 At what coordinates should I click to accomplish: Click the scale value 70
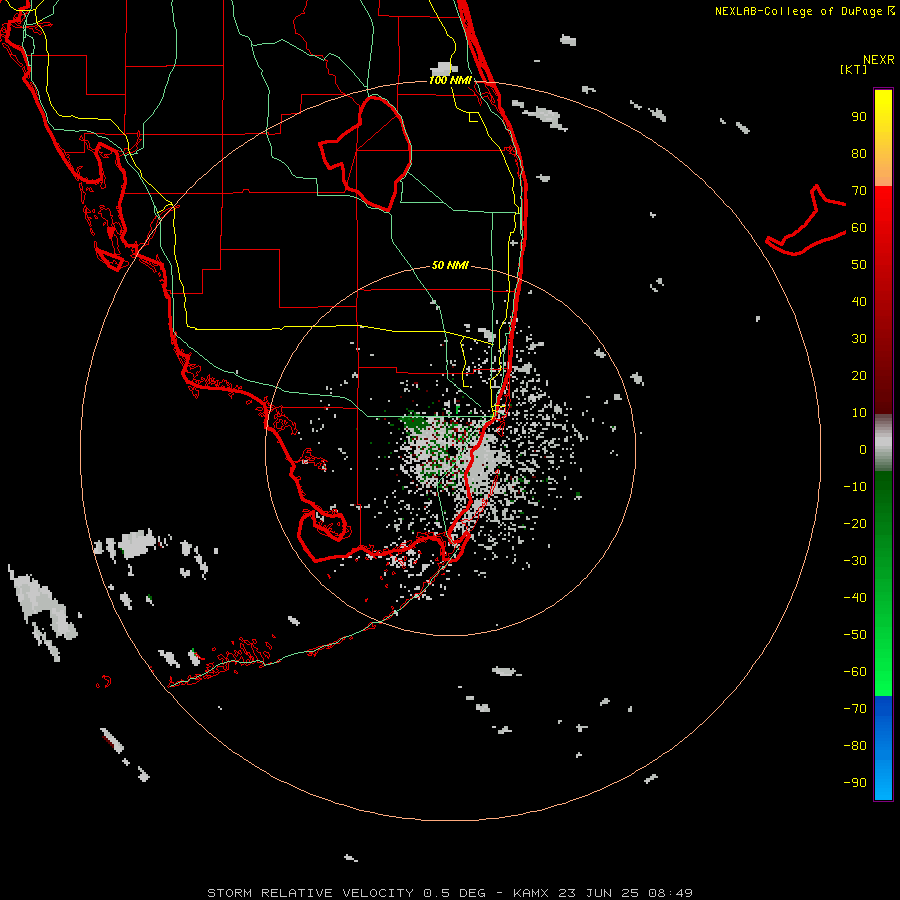tap(859, 191)
